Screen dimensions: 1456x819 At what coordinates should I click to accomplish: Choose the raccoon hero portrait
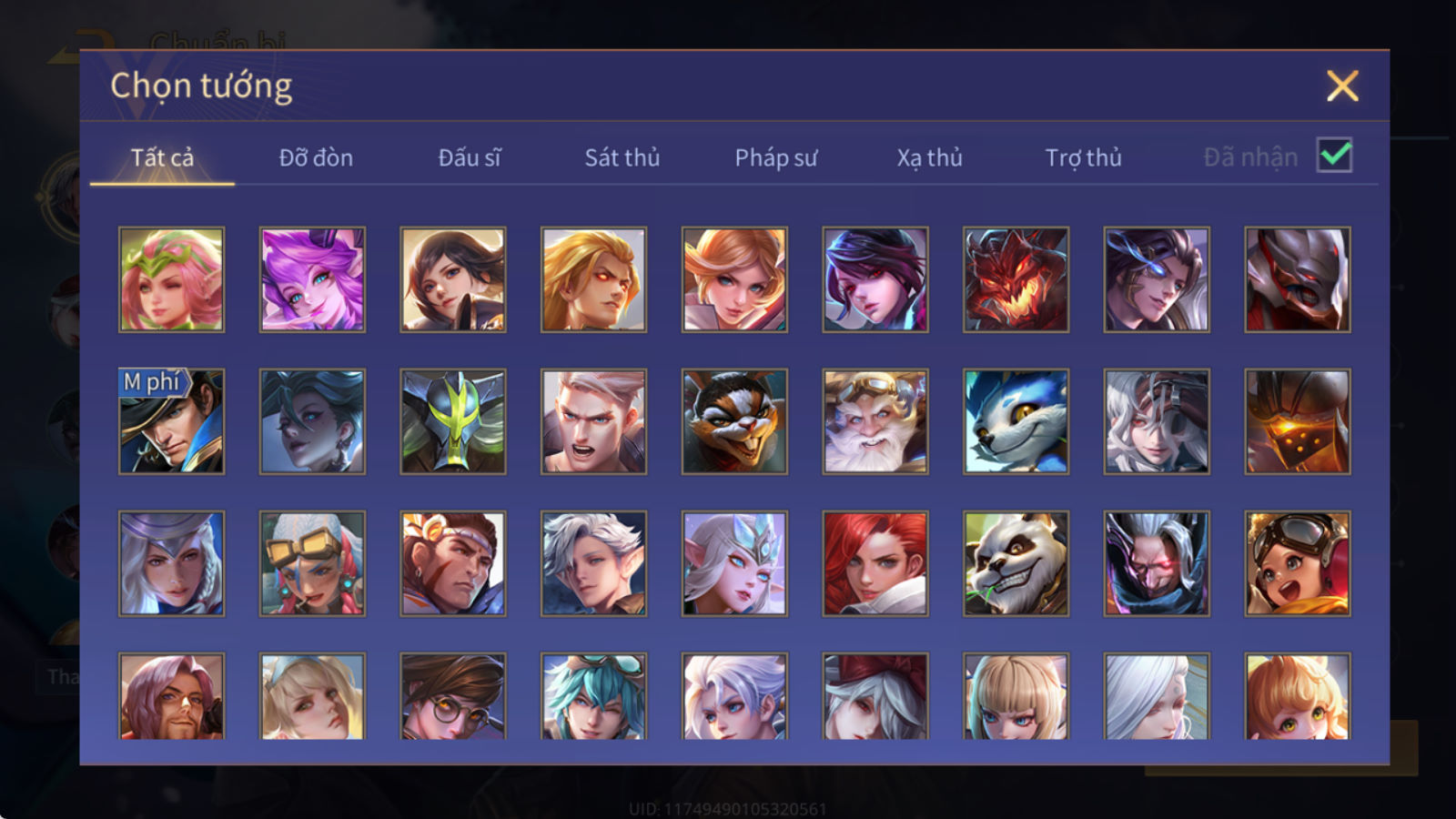click(734, 421)
